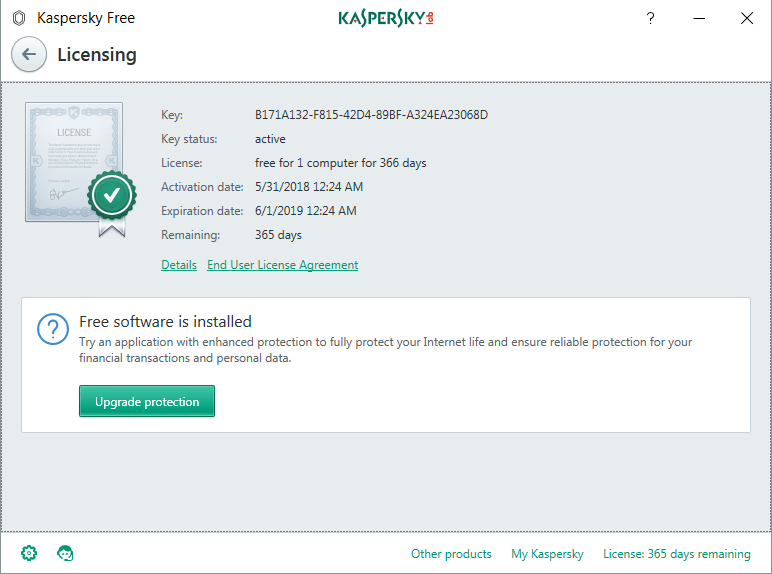Click the key status value 'active'
Image resolution: width=772 pixels, height=574 pixels.
coord(270,139)
